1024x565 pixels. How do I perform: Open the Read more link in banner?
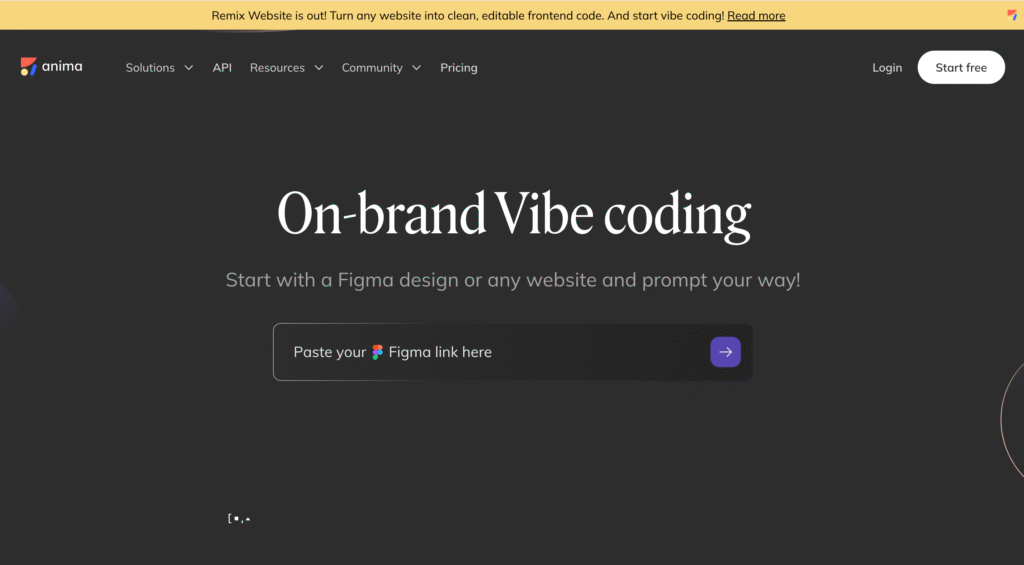[756, 16]
